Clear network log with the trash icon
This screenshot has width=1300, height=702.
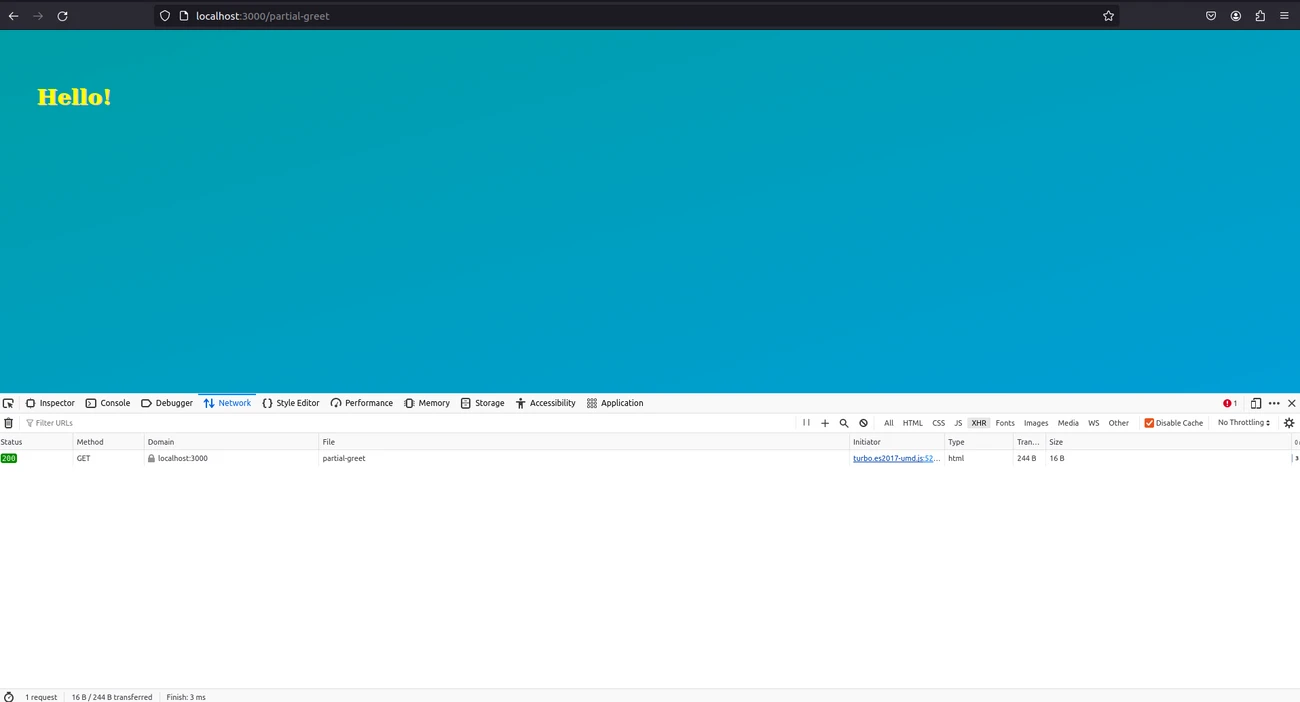pyautogui.click(x=9, y=423)
